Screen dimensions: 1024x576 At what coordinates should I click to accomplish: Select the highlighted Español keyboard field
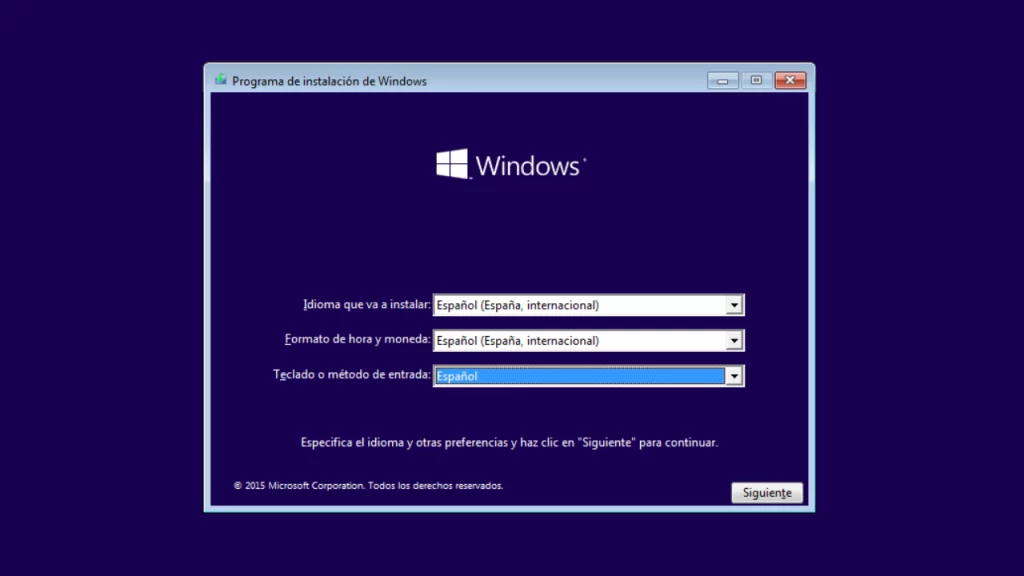(x=588, y=376)
